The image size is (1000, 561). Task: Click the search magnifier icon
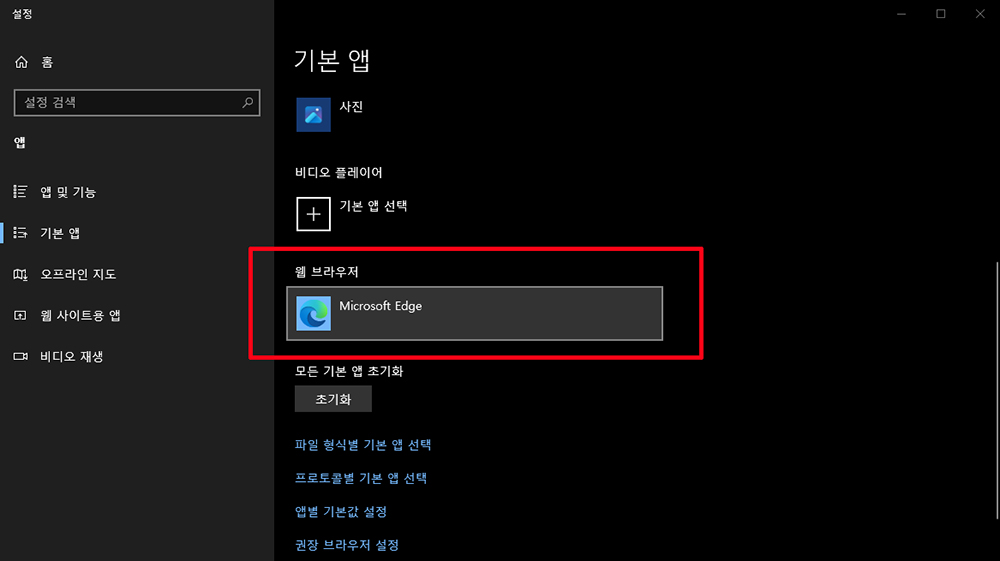tap(247, 102)
